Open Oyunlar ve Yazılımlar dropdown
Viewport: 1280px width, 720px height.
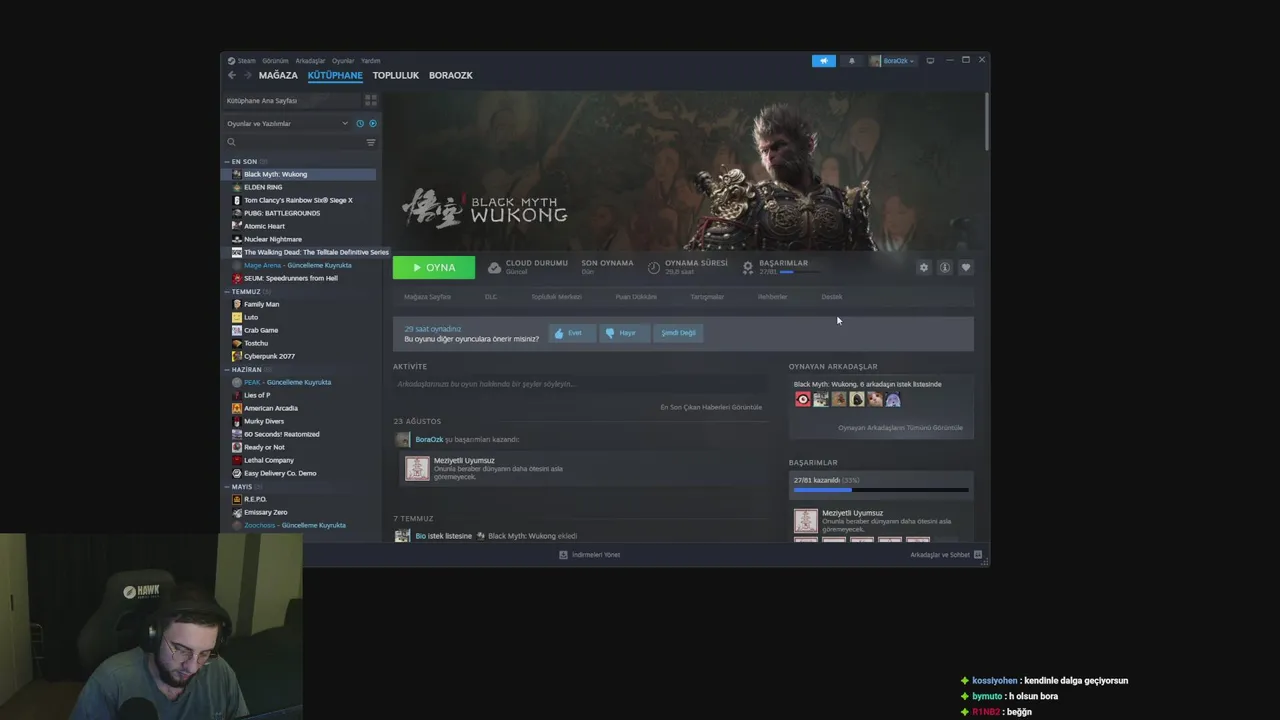coord(287,124)
